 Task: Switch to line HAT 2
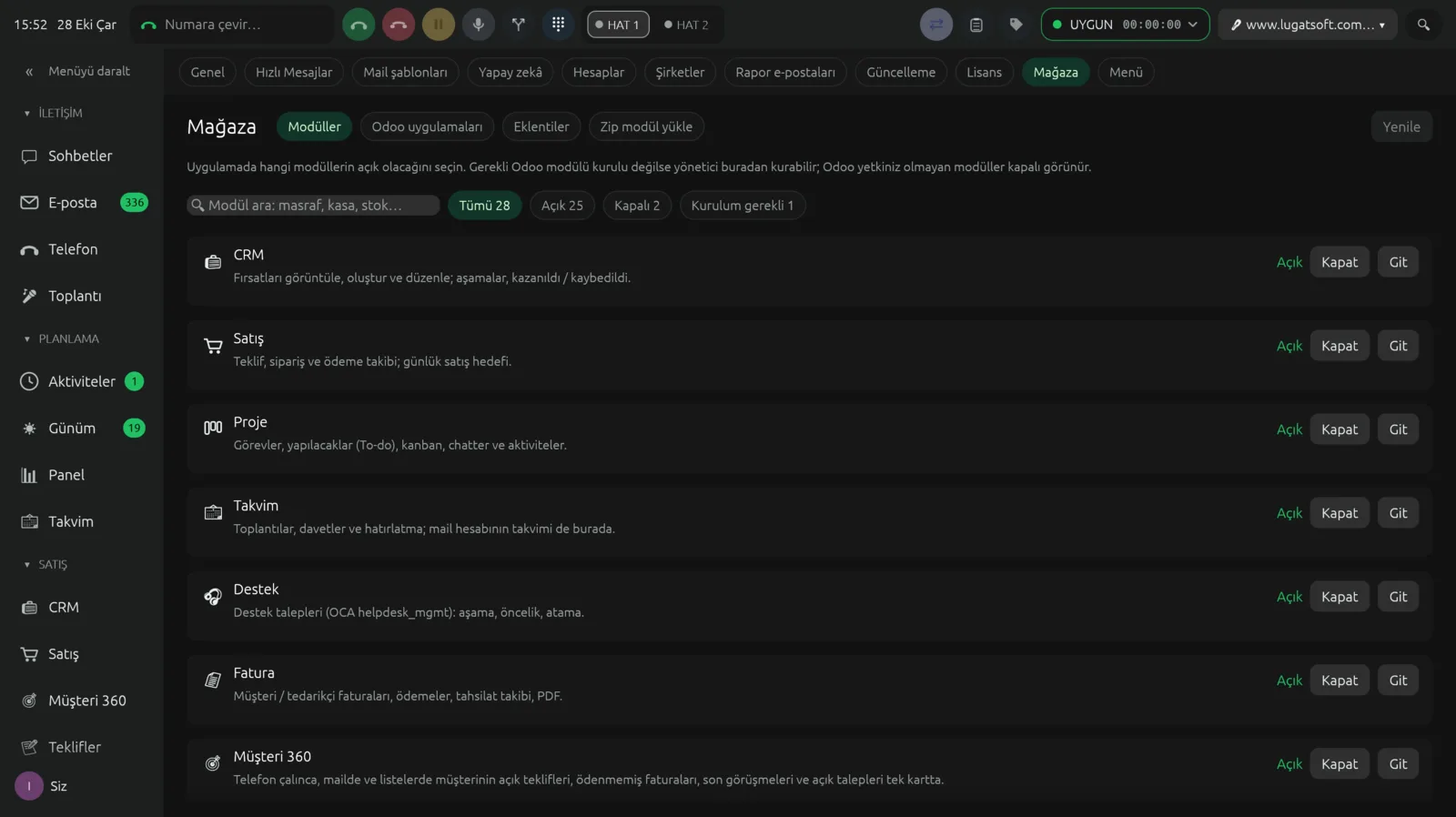tap(687, 25)
